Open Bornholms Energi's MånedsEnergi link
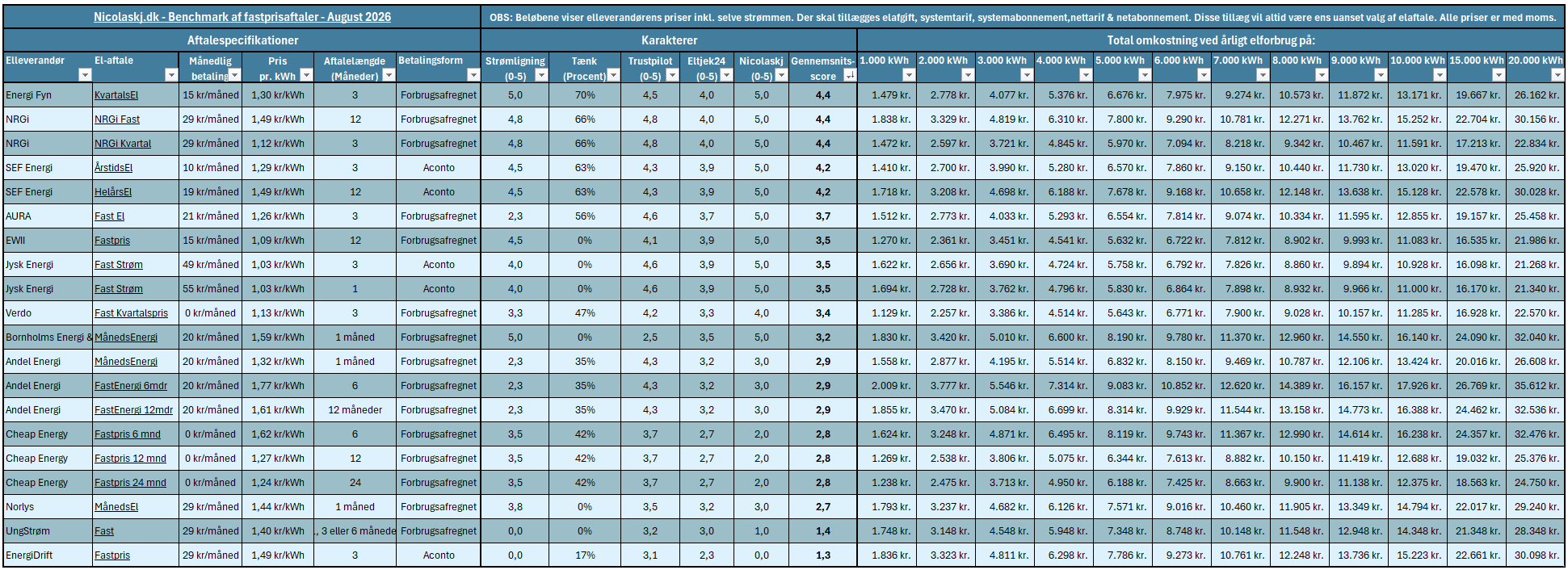Image resolution: width=1568 pixels, height=570 pixels. tap(126, 337)
